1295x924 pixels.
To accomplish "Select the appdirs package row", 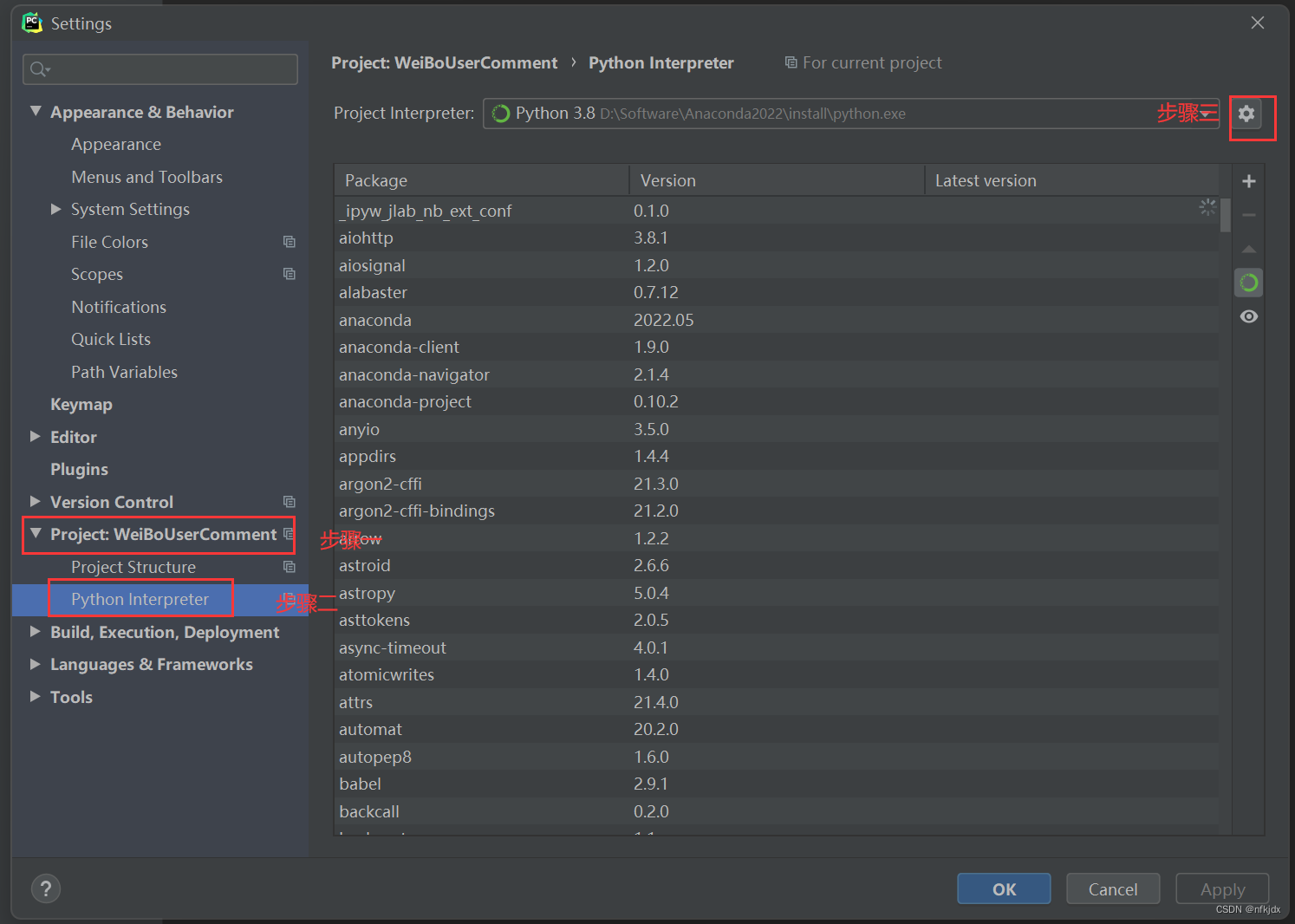I will click(x=777, y=456).
